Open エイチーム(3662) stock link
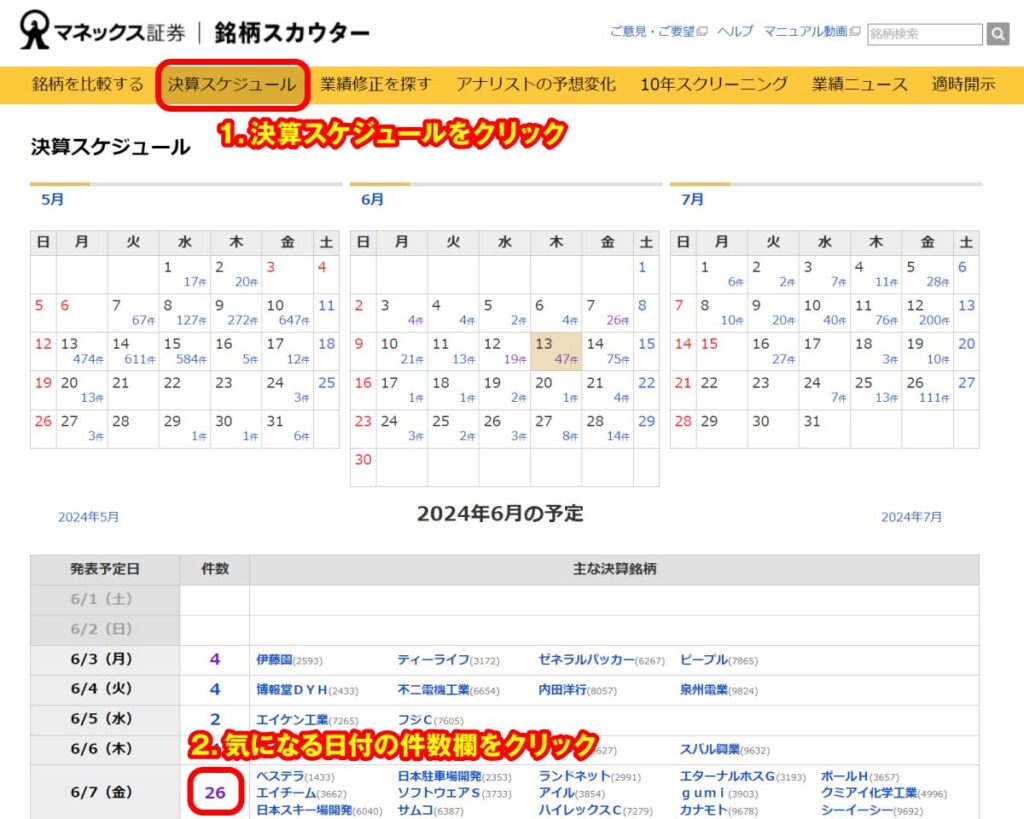The width and height of the screenshot is (1024, 819). 301,794
